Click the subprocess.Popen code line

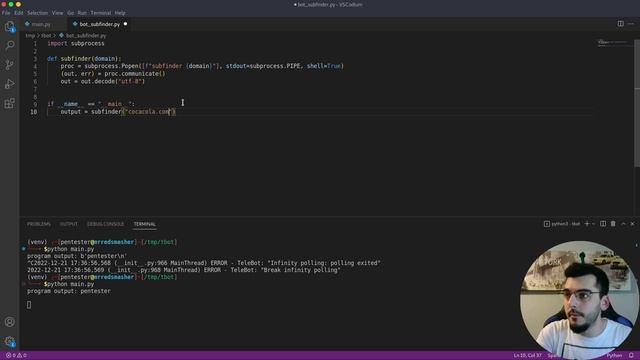click(202, 66)
